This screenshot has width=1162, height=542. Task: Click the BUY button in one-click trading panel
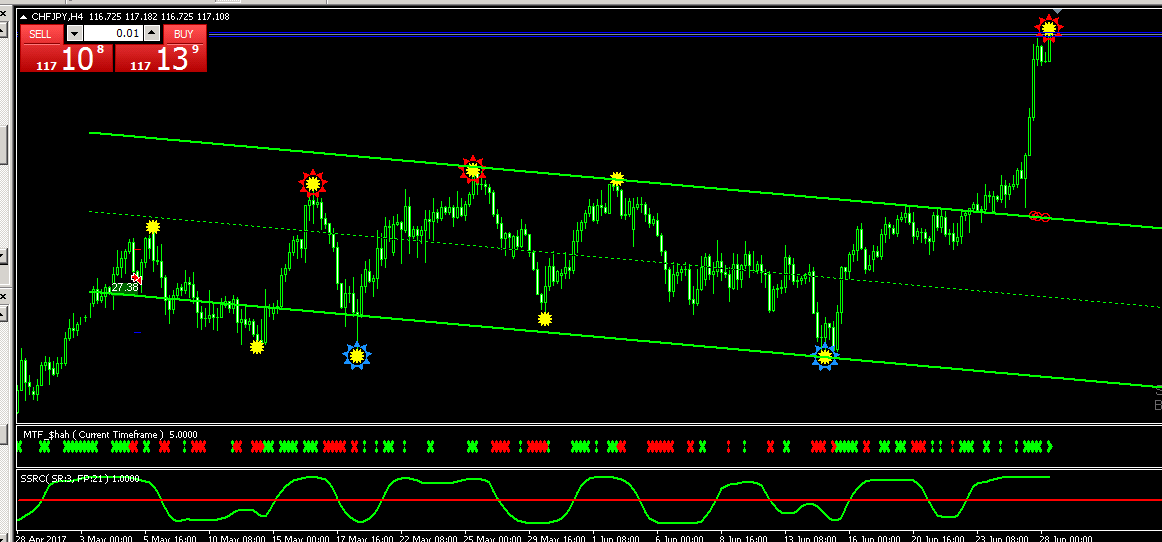point(185,33)
